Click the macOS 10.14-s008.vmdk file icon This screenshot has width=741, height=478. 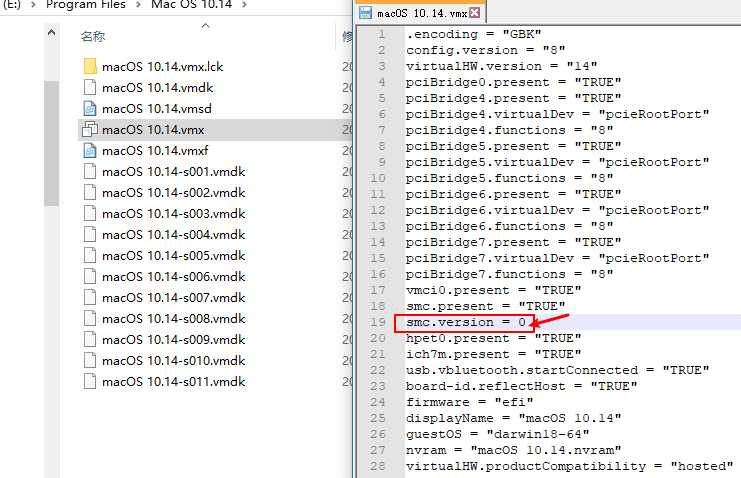coord(90,319)
